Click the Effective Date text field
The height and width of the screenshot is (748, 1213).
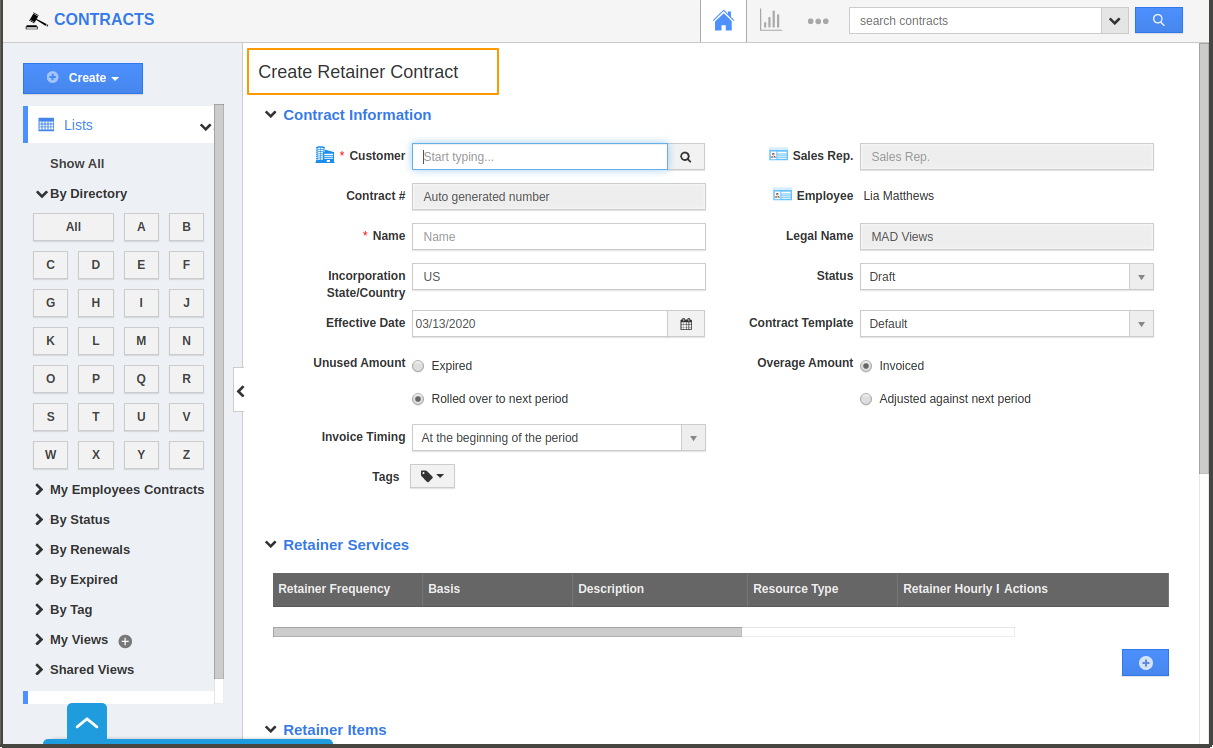[540, 324]
